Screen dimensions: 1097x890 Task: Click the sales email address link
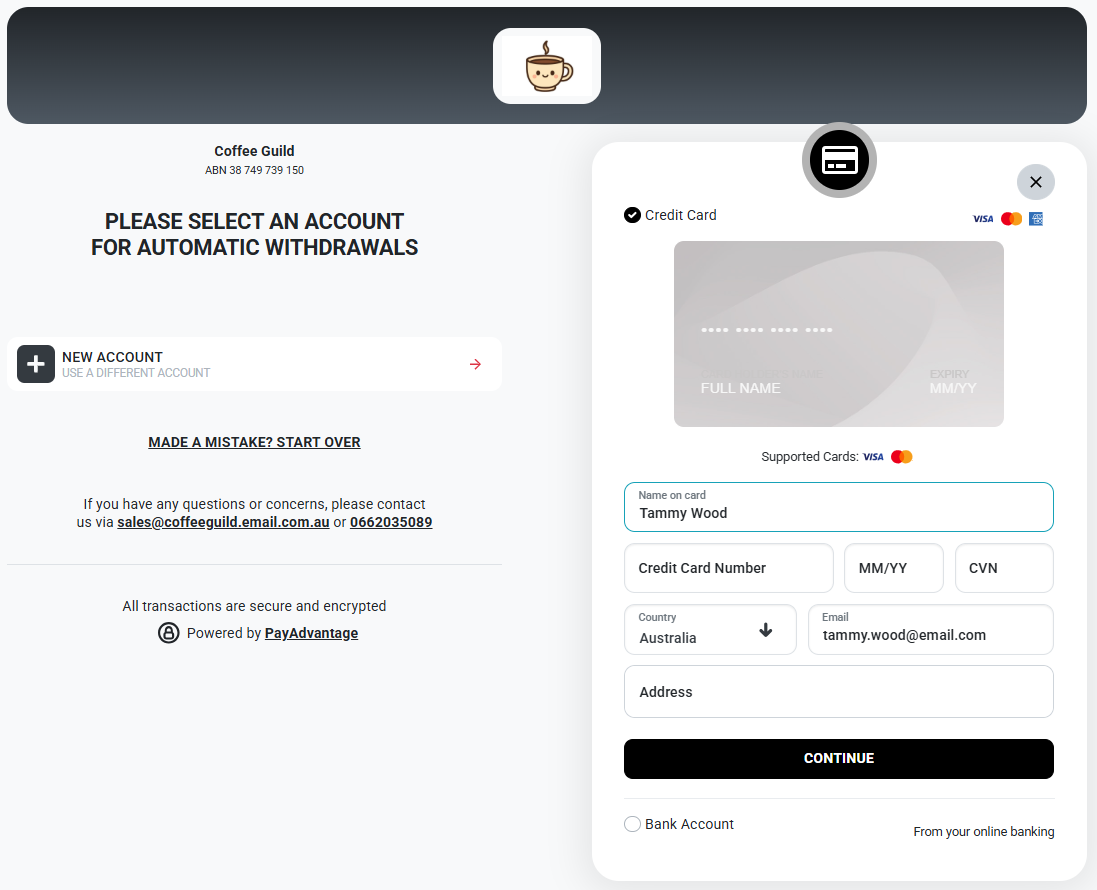223,522
